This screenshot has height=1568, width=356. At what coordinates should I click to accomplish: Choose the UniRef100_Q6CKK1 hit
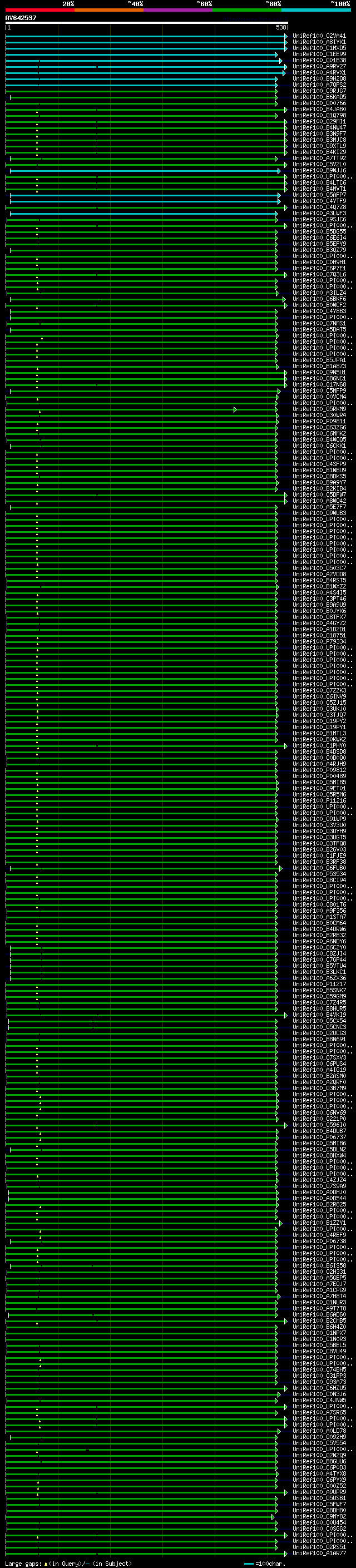(319, 446)
